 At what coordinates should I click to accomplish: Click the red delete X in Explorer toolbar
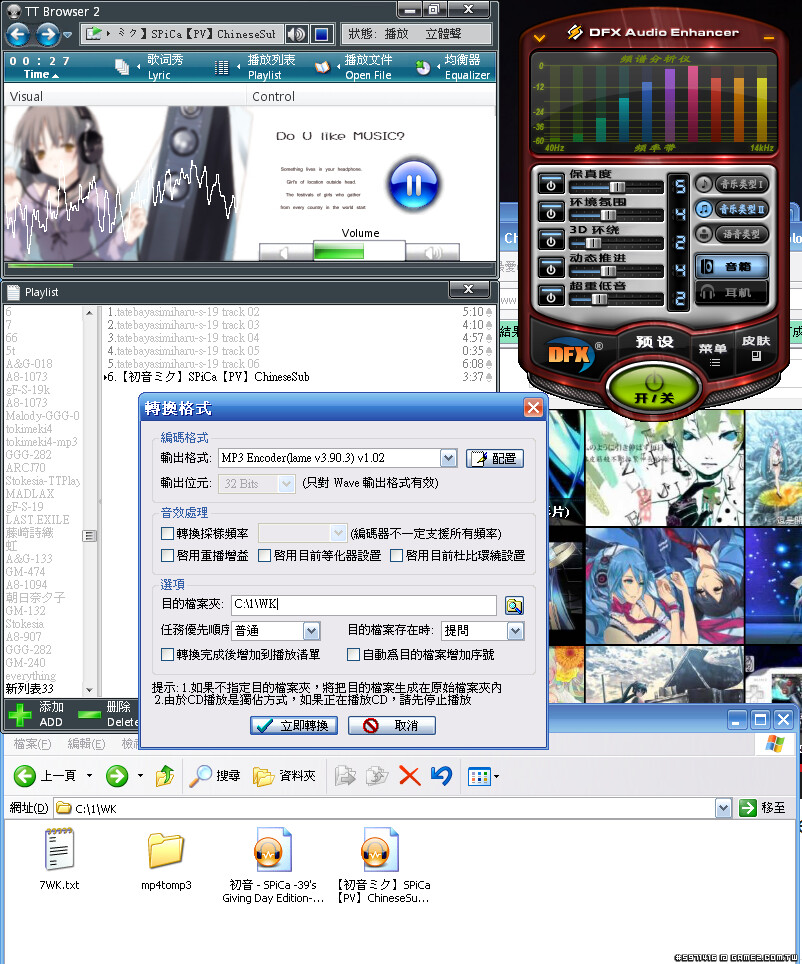click(409, 776)
